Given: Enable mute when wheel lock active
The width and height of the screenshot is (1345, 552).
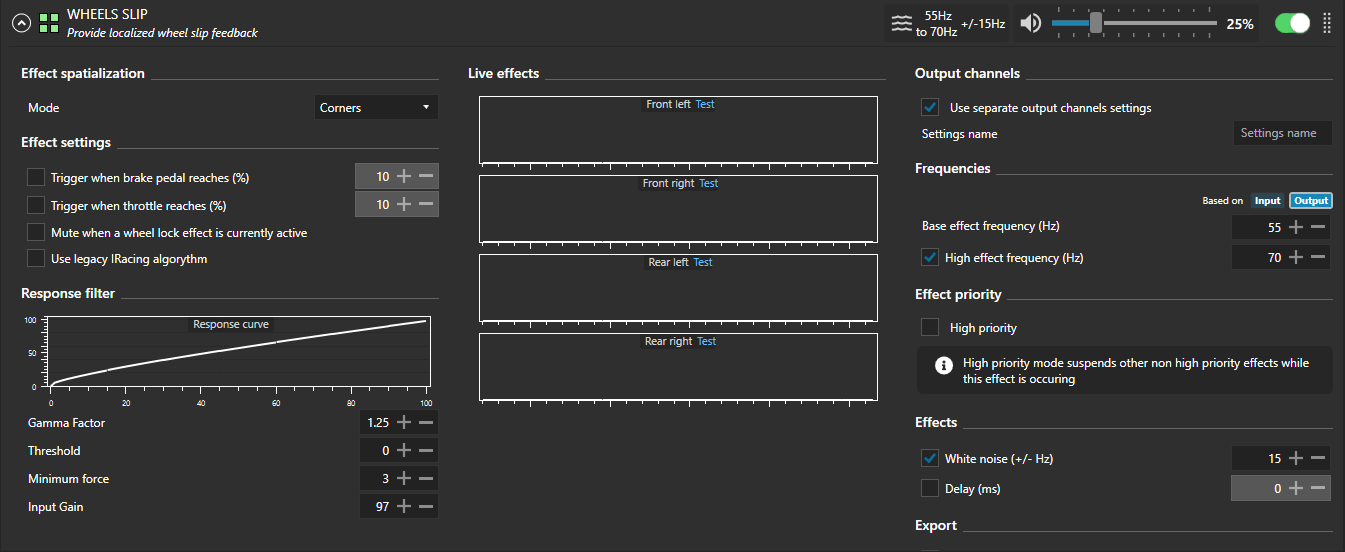Looking at the screenshot, I should point(36,233).
